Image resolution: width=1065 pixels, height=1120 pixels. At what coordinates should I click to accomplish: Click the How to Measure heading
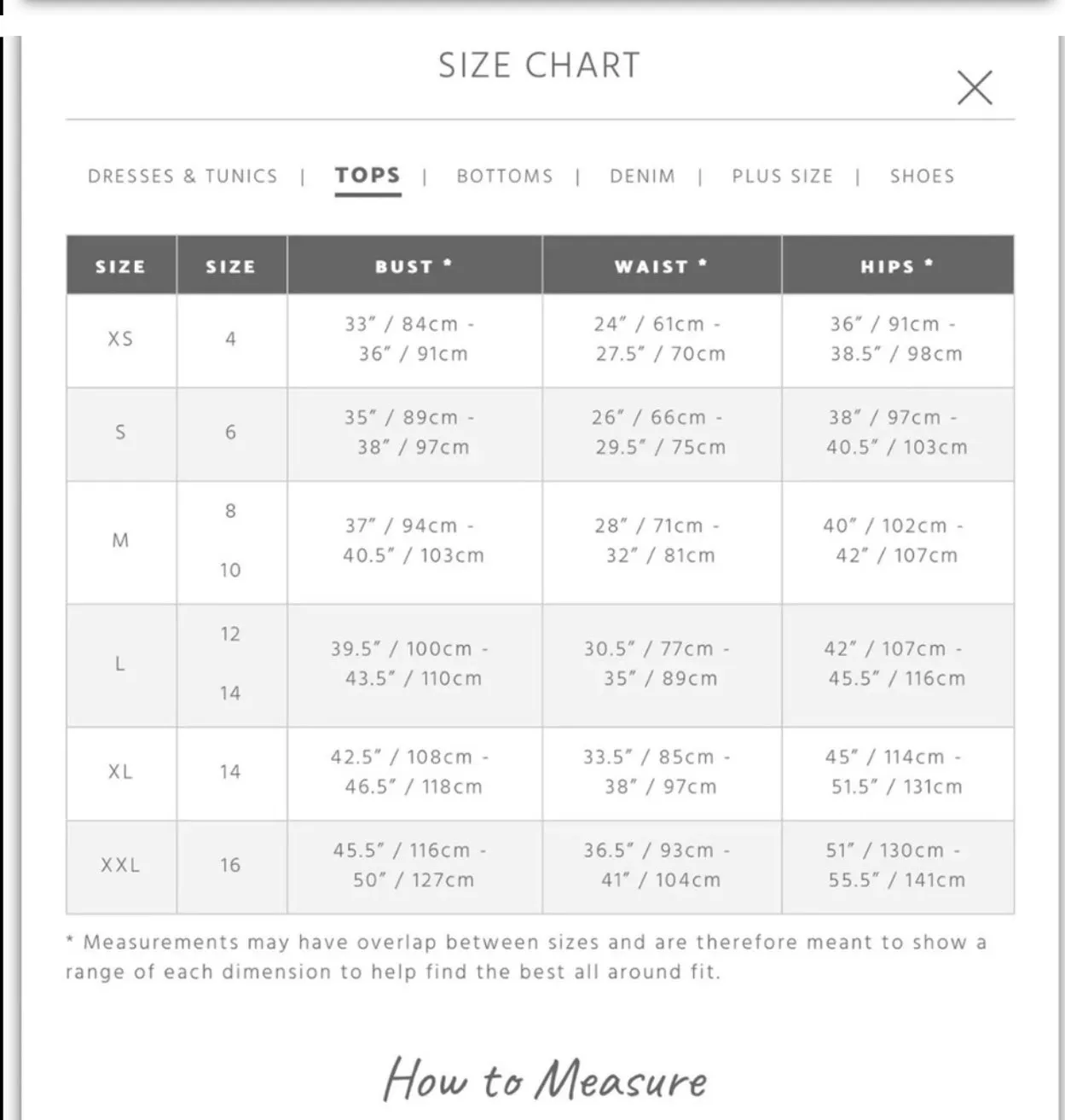545,1079
